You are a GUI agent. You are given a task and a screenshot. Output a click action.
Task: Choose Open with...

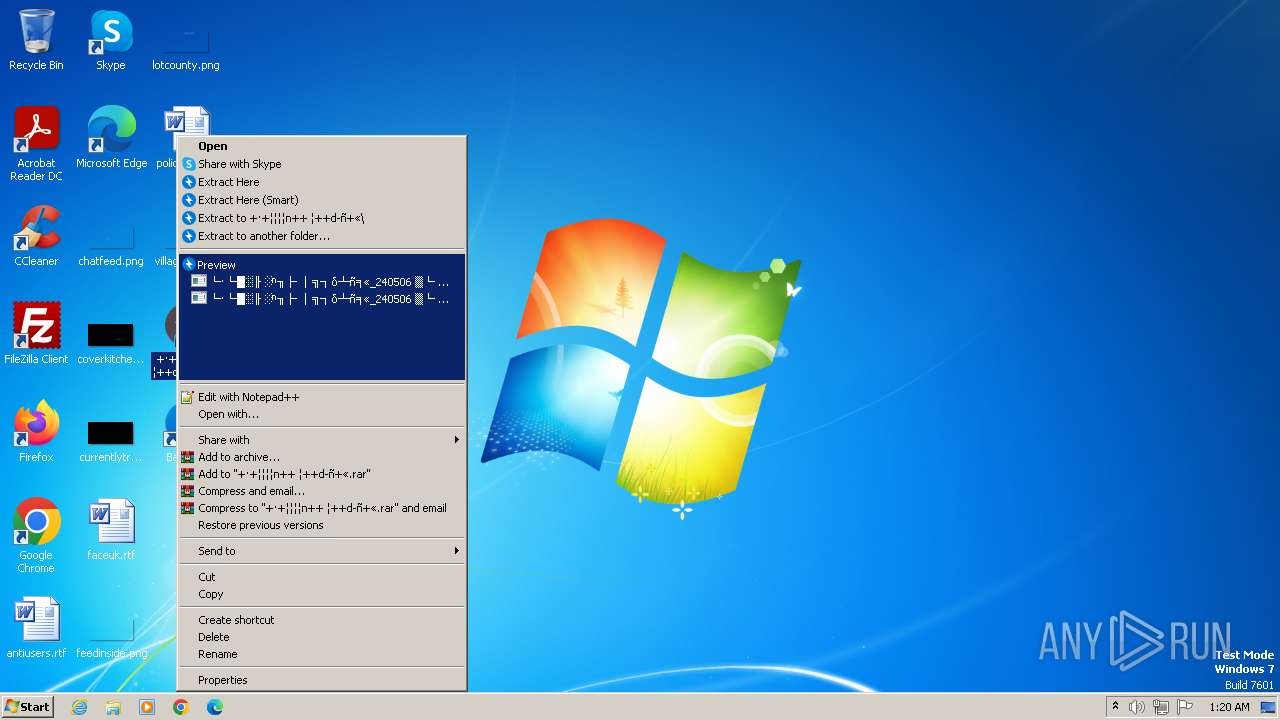coord(322,414)
